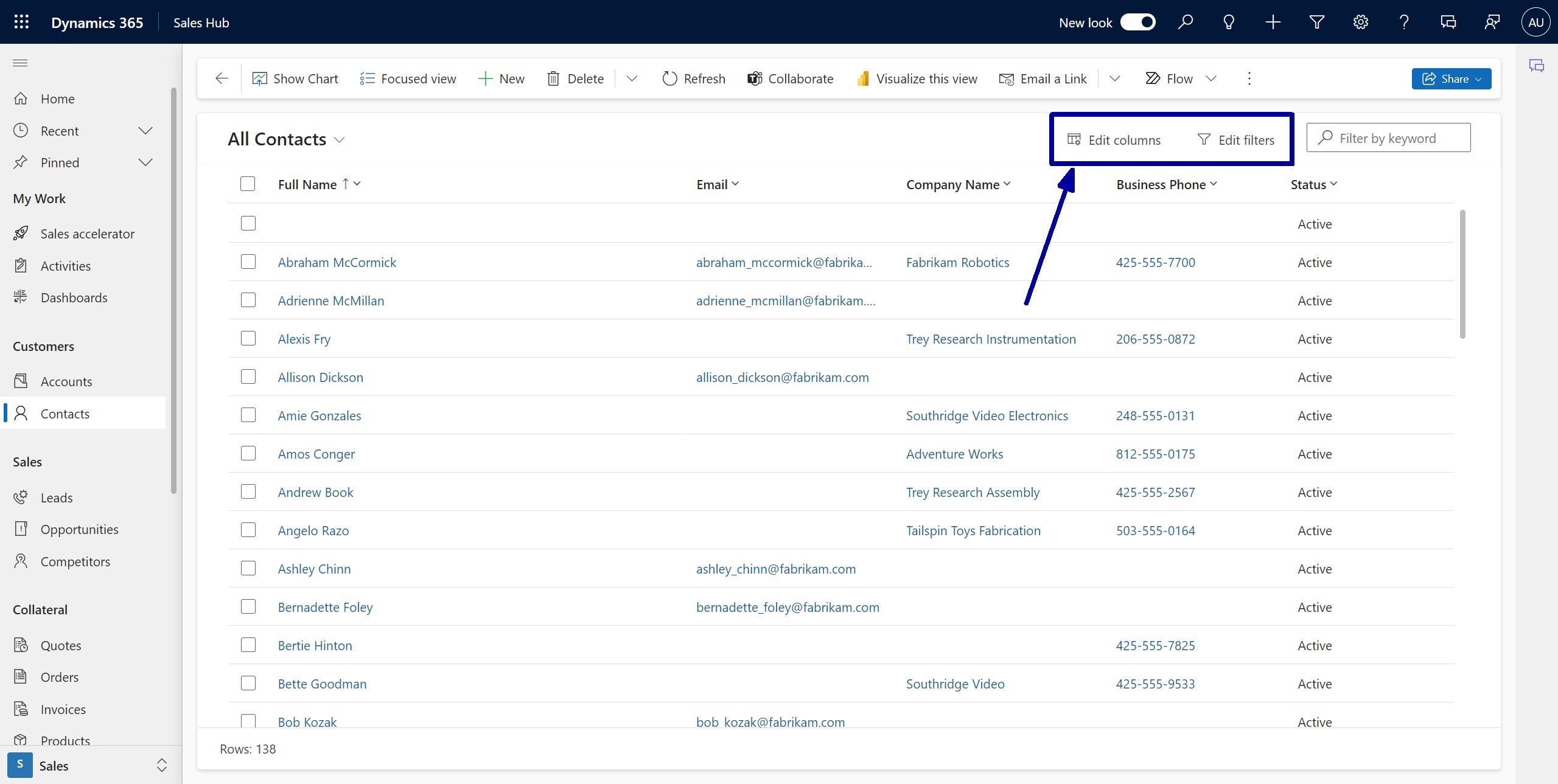Open the settings gear icon
Image resolution: width=1558 pixels, height=784 pixels.
coord(1360,23)
